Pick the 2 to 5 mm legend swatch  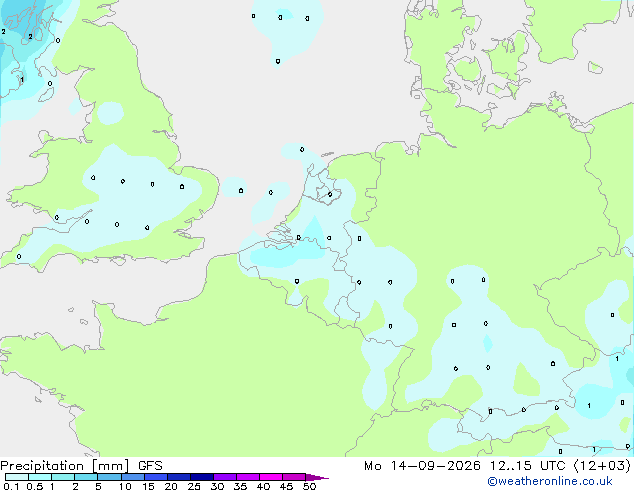click(86, 477)
